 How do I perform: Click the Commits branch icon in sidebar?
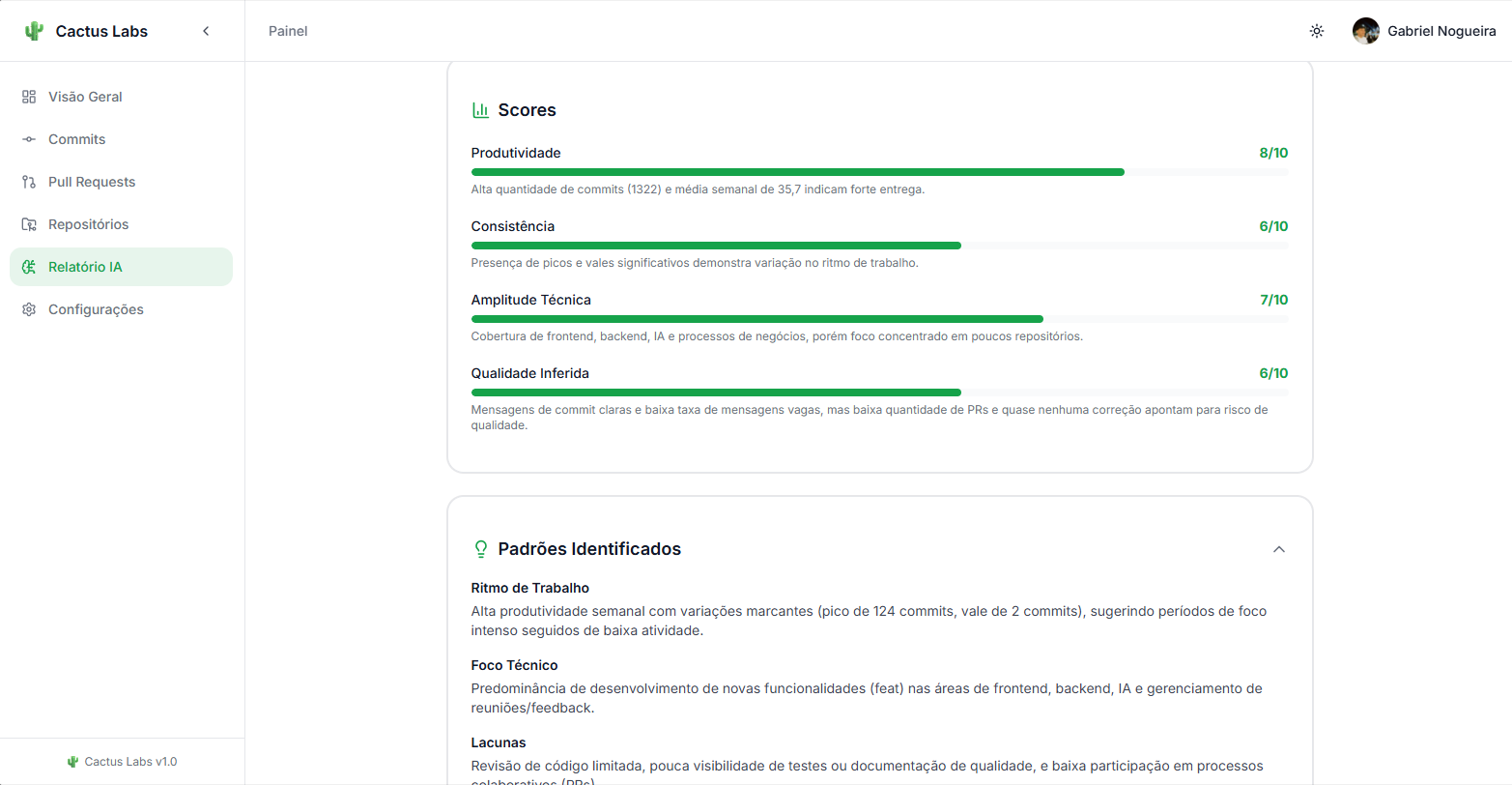(29, 139)
